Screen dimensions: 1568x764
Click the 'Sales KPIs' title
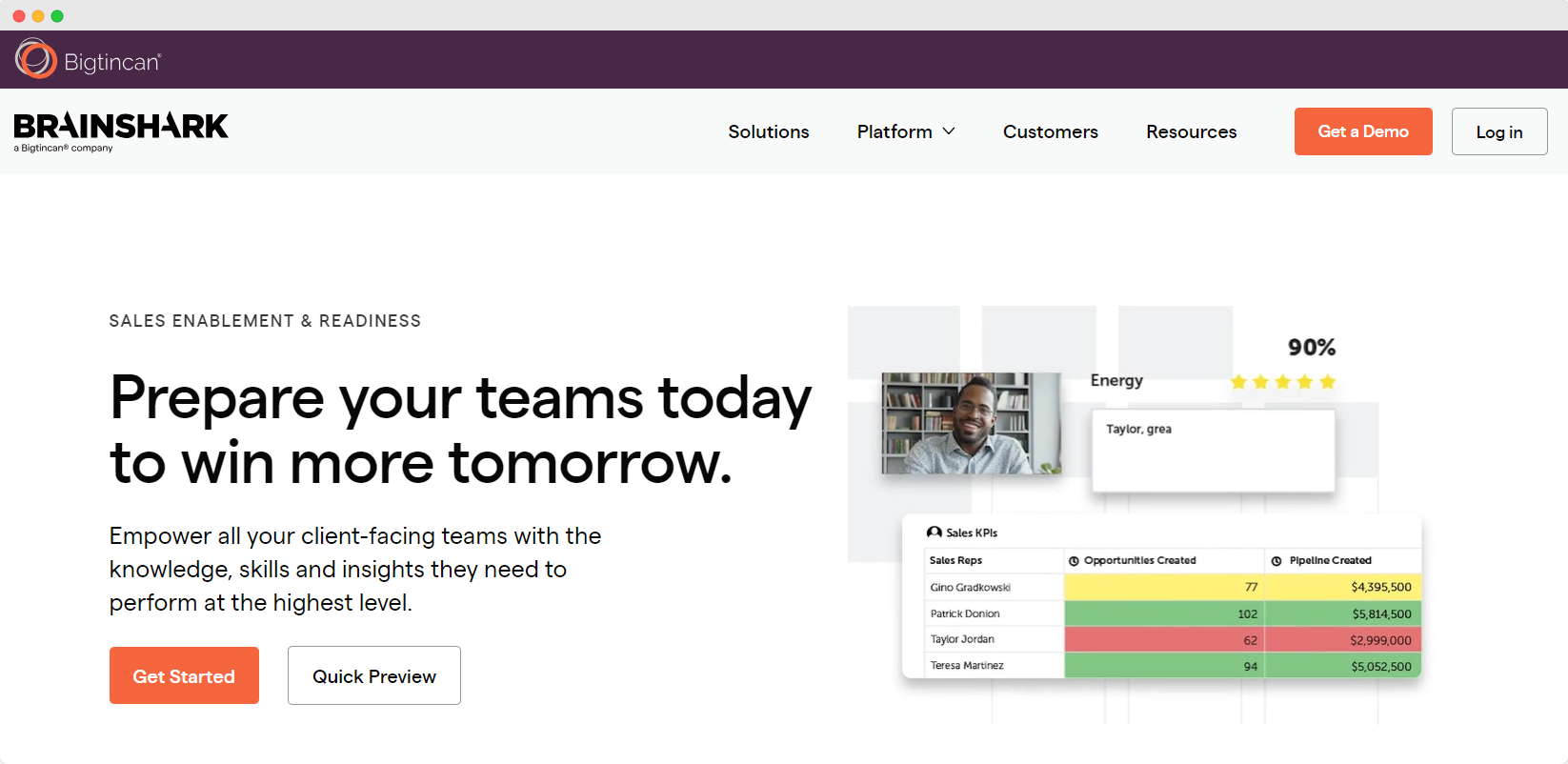point(972,533)
